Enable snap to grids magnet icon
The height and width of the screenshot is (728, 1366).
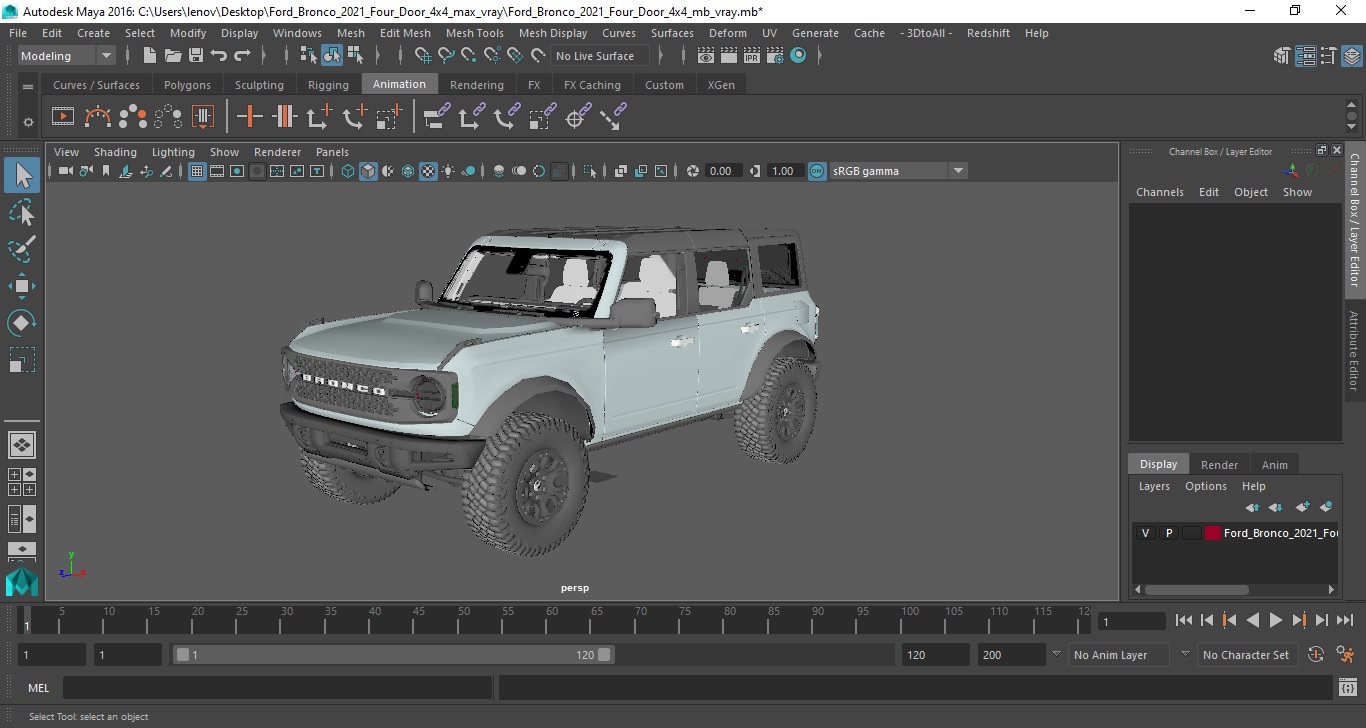coord(423,56)
